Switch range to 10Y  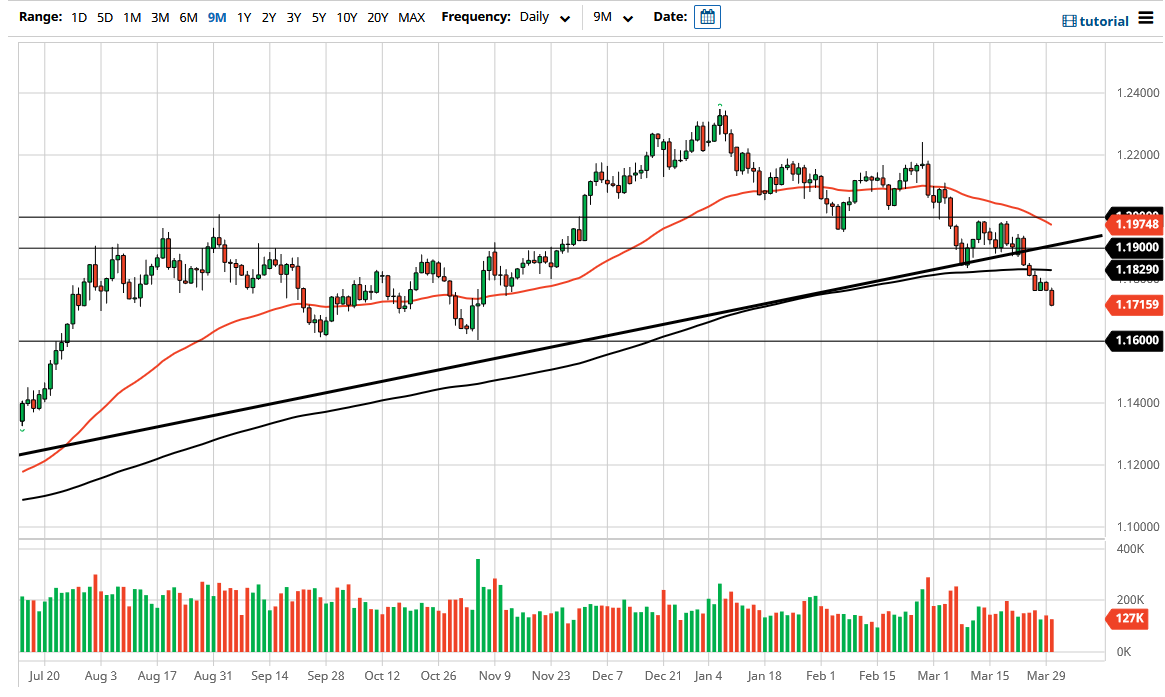coord(347,17)
